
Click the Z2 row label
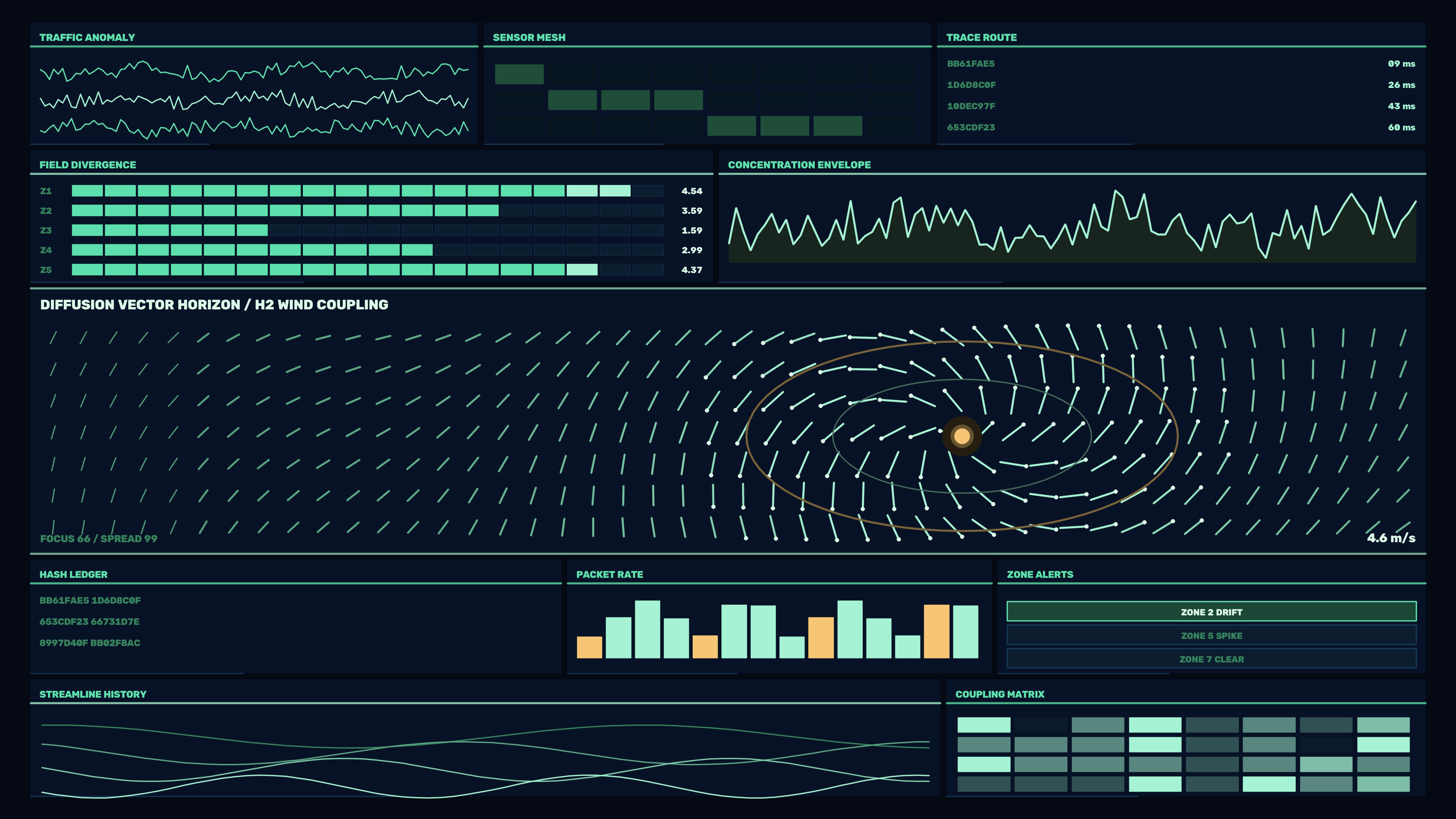(x=46, y=211)
